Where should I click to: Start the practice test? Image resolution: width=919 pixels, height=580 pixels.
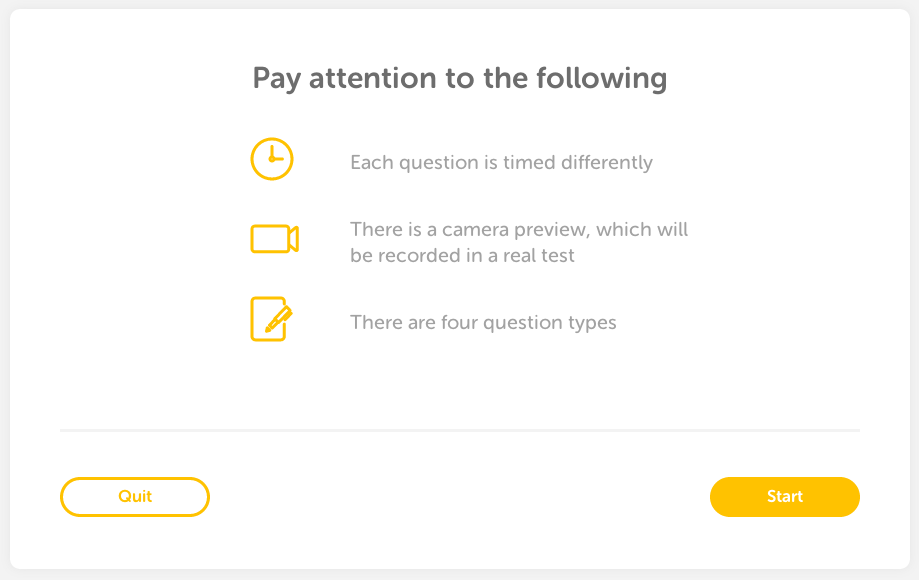point(785,497)
